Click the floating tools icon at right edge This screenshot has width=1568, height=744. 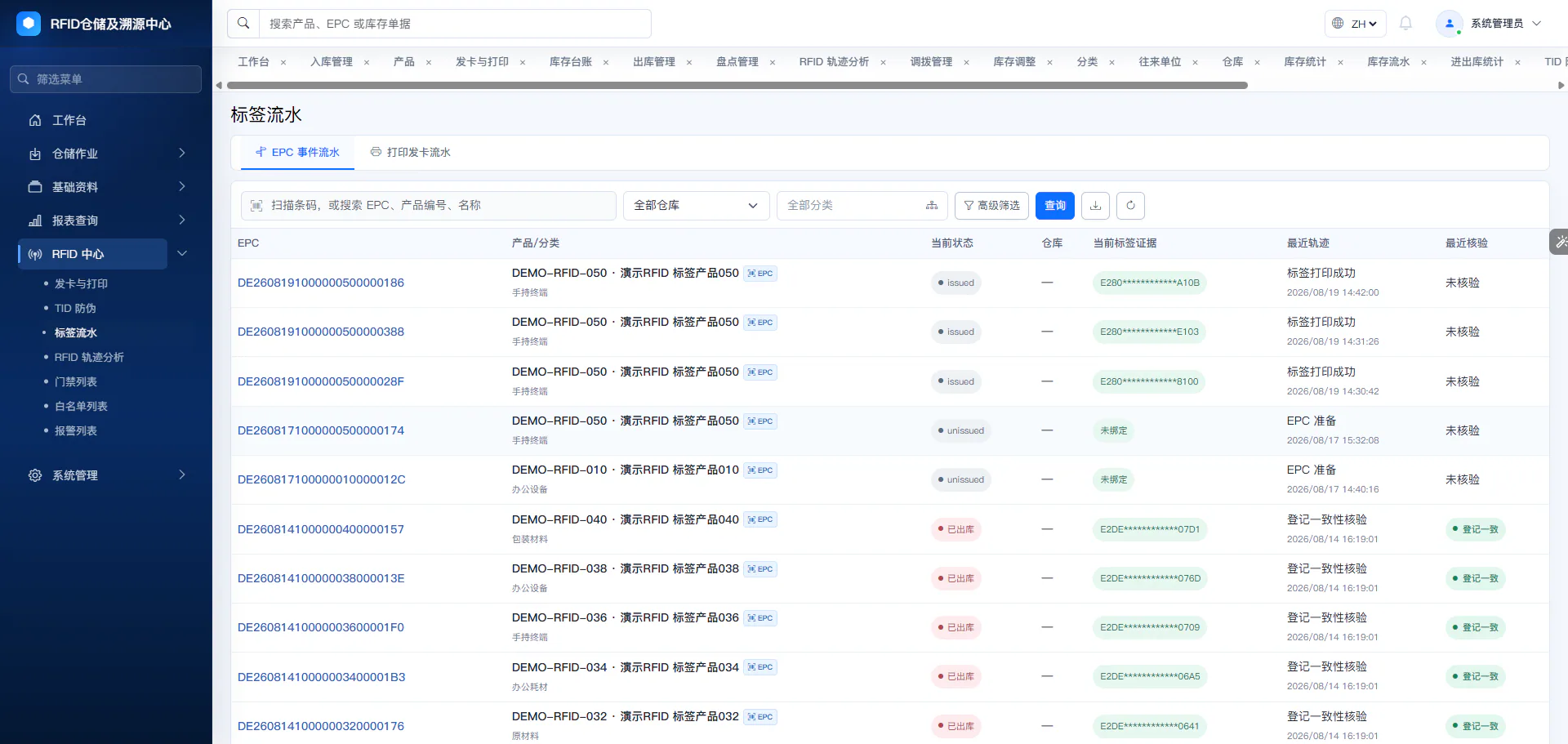tap(1560, 242)
